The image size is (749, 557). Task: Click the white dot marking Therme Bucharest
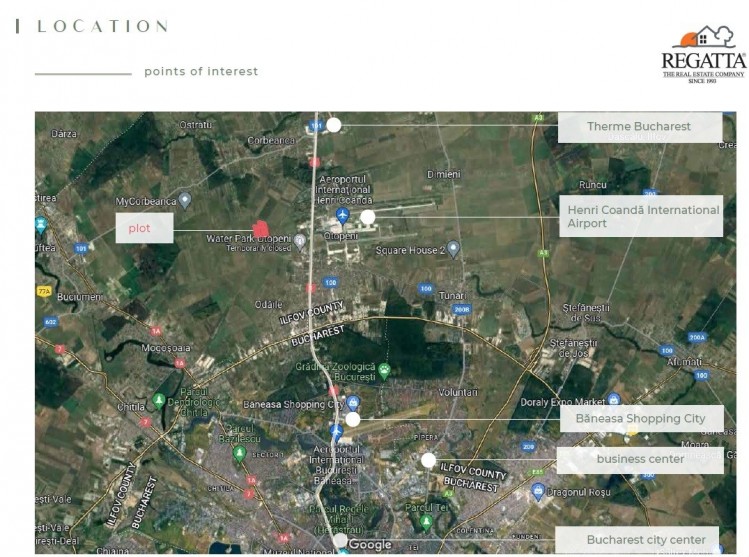tap(333, 125)
